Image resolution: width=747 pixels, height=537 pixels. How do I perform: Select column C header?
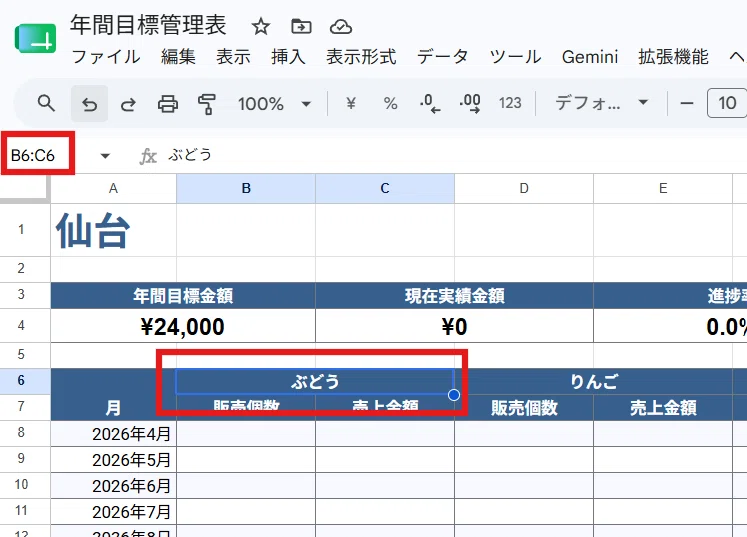[385, 189]
